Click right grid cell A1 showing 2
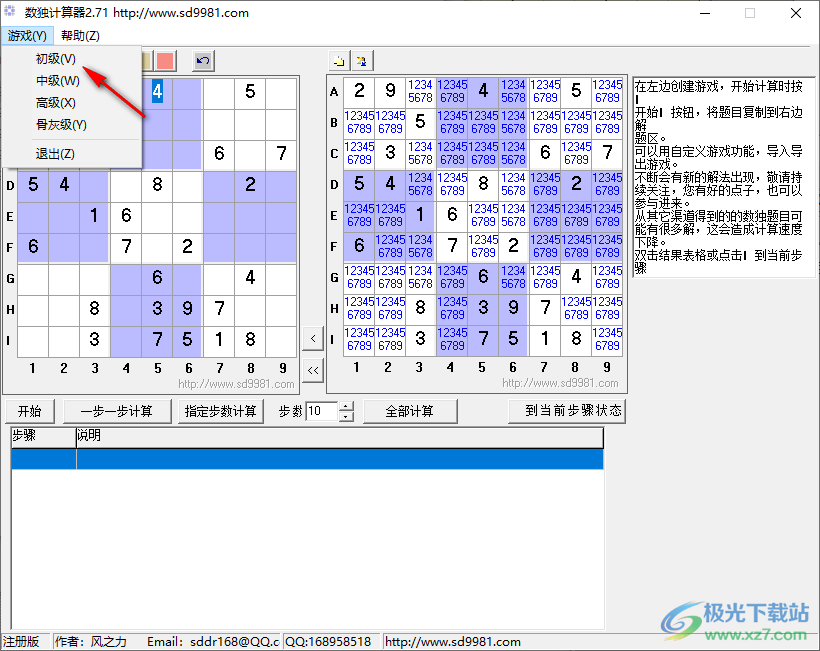820x651 pixels. [x=359, y=91]
